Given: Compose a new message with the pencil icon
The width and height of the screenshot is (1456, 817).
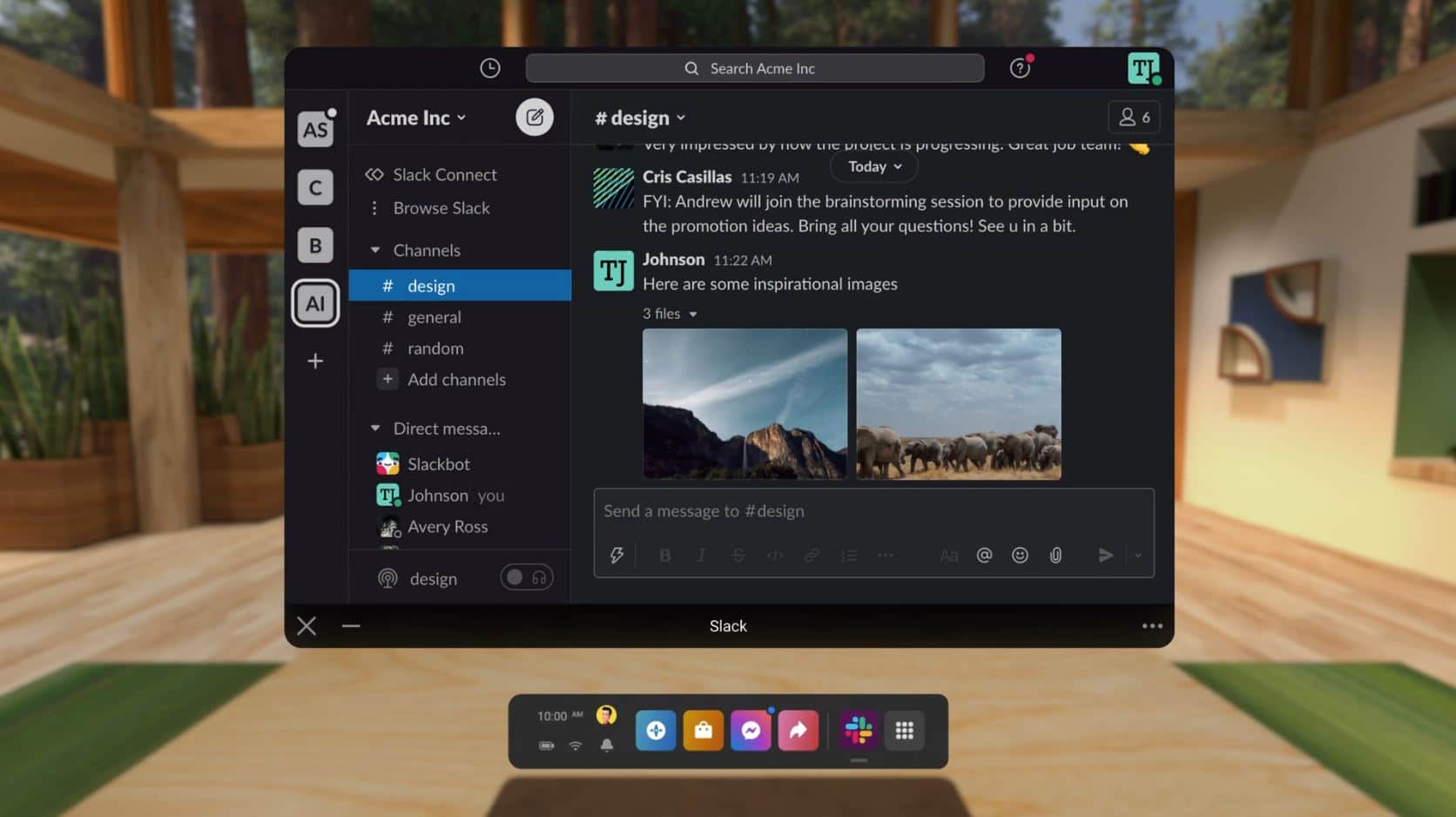Looking at the screenshot, I should pos(534,117).
